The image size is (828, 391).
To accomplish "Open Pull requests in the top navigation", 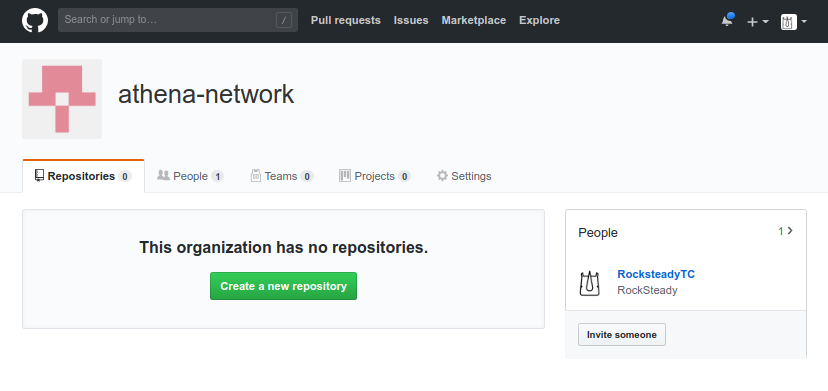I will pos(345,20).
